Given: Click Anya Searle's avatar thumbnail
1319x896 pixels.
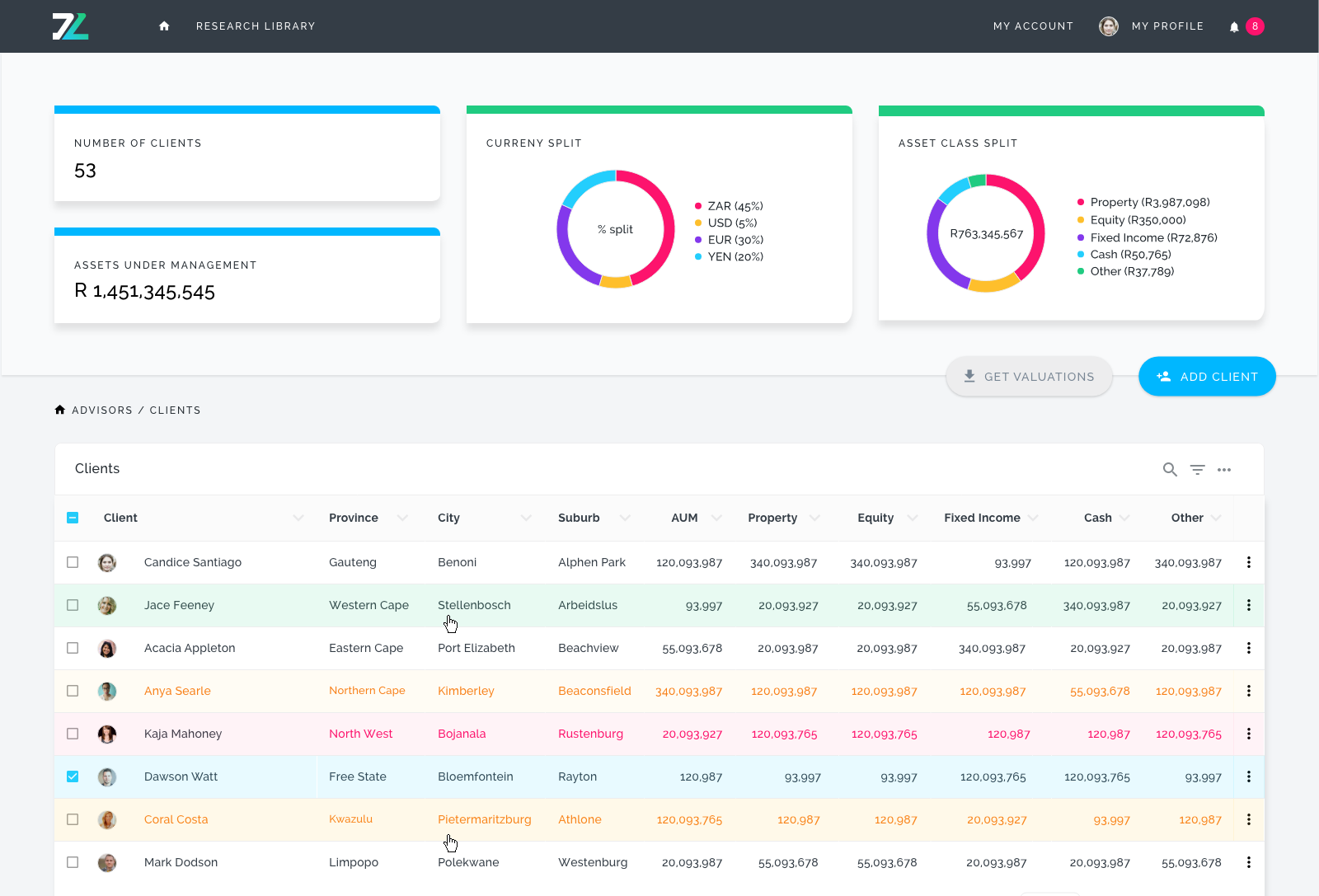Looking at the screenshot, I should pyautogui.click(x=107, y=691).
